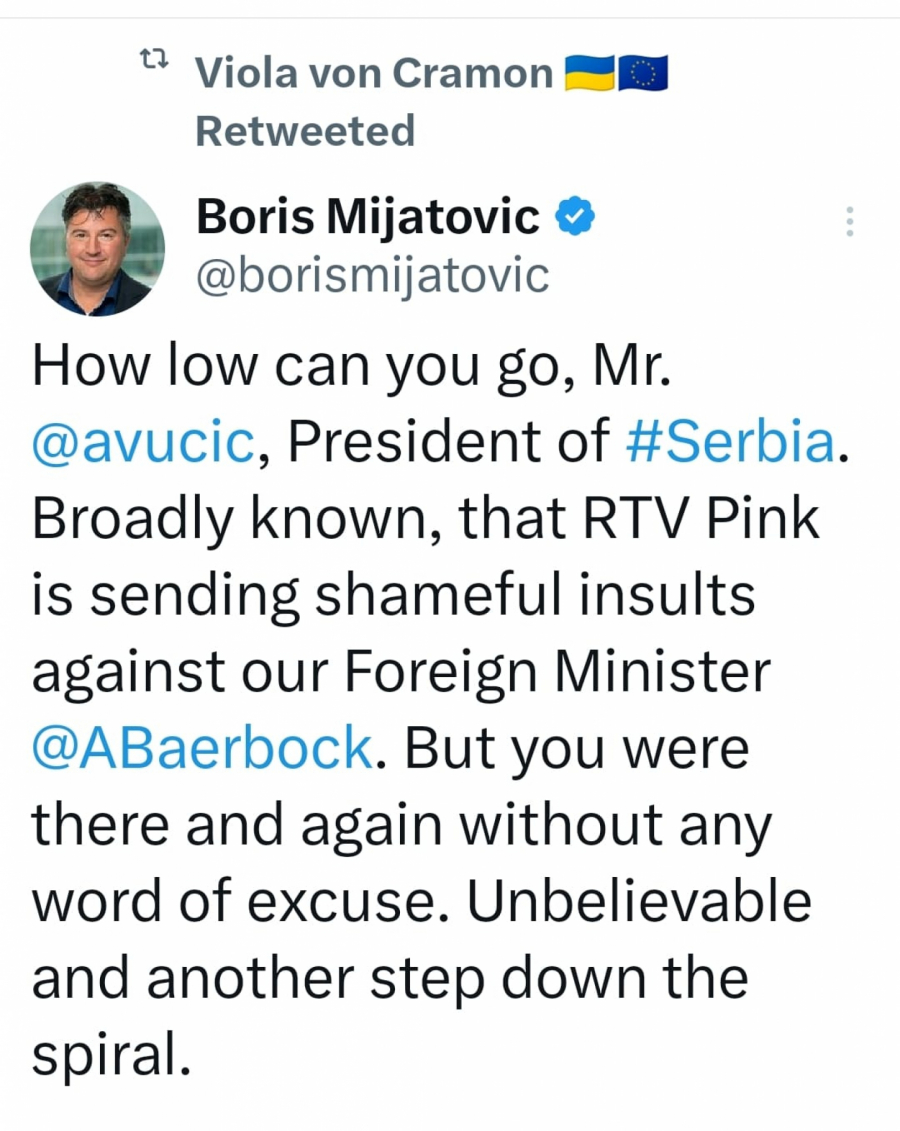The width and height of the screenshot is (900, 1131).
Task: Click the phrase "Foreign Minister" in tweet
Action: [558, 673]
